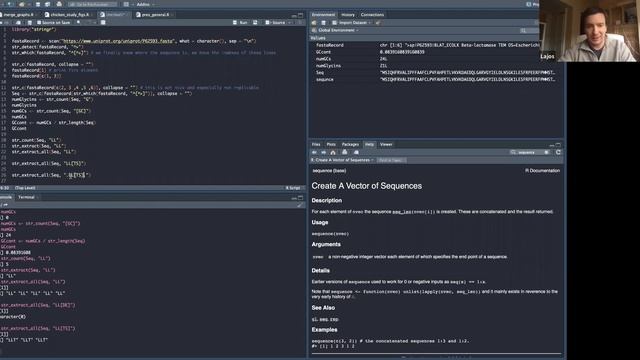Maximize the console pane
The image size is (640, 360).
(x=300, y=198)
